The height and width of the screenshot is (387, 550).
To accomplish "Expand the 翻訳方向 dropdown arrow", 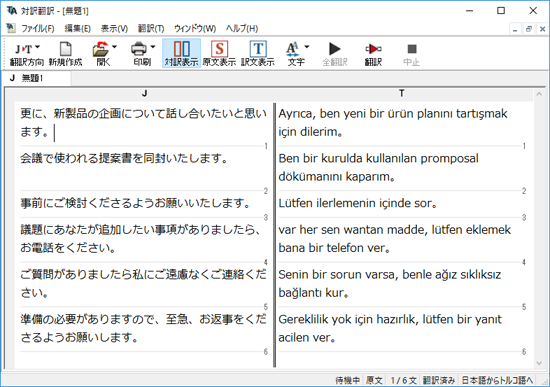I will [x=38, y=47].
